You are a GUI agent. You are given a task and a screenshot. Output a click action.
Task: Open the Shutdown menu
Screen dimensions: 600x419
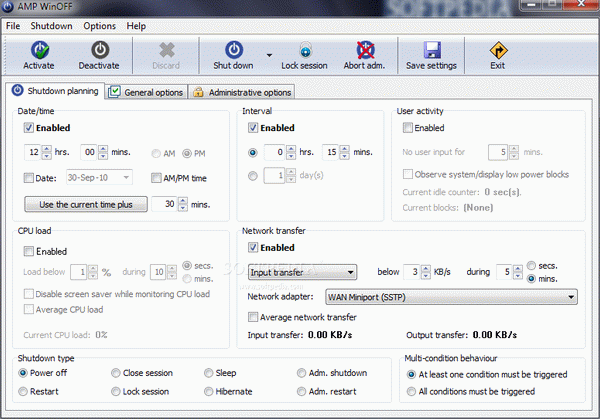(x=51, y=26)
